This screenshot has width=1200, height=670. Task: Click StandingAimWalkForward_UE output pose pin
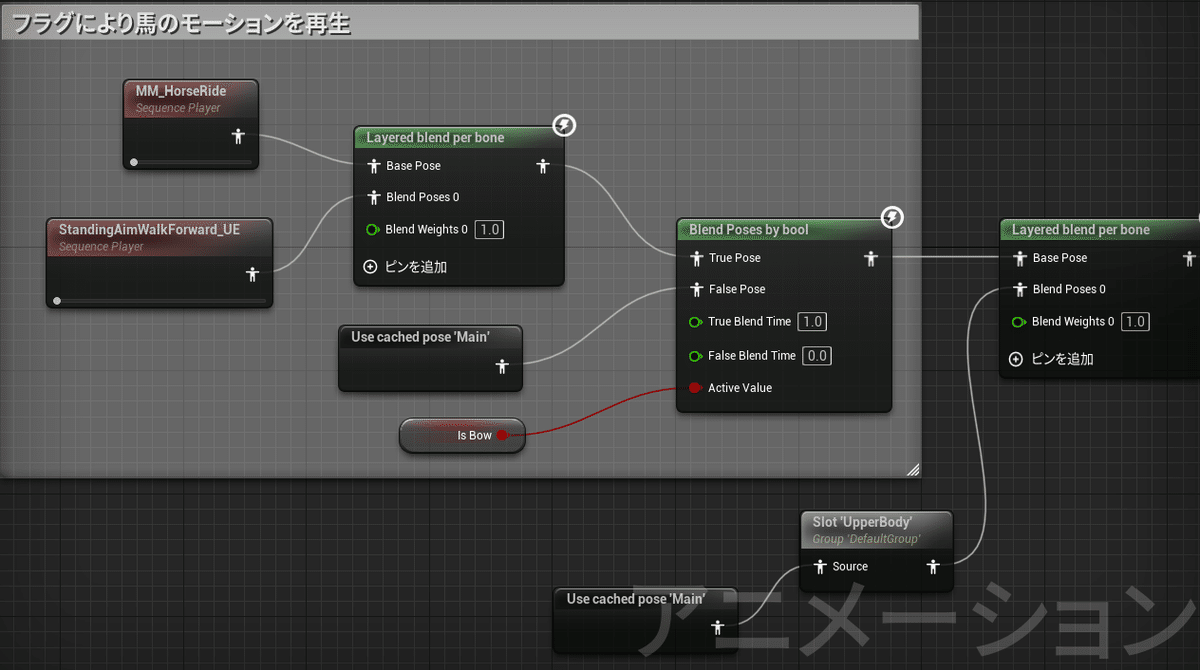(252, 274)
